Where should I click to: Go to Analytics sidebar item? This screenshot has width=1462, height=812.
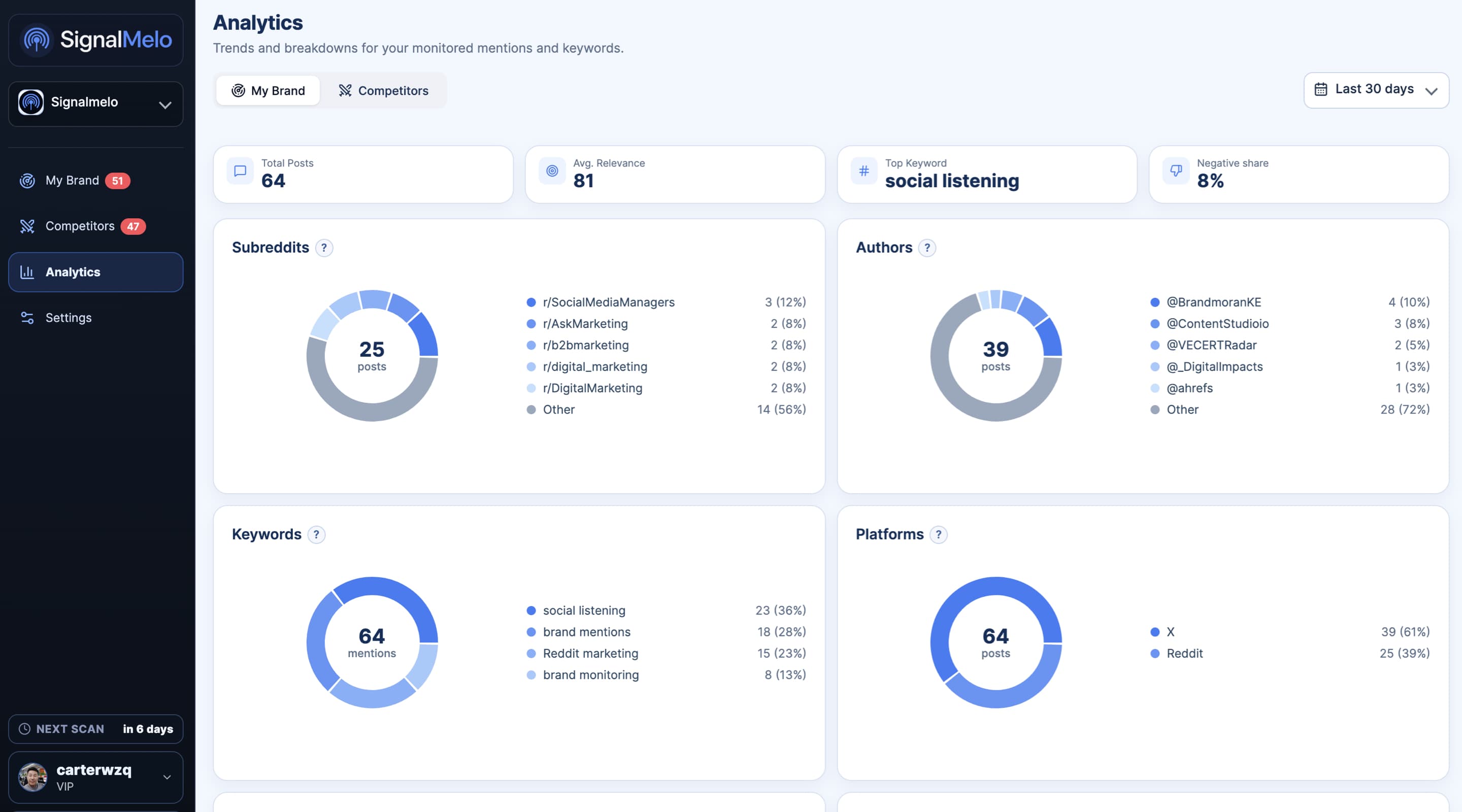point(95,272)
